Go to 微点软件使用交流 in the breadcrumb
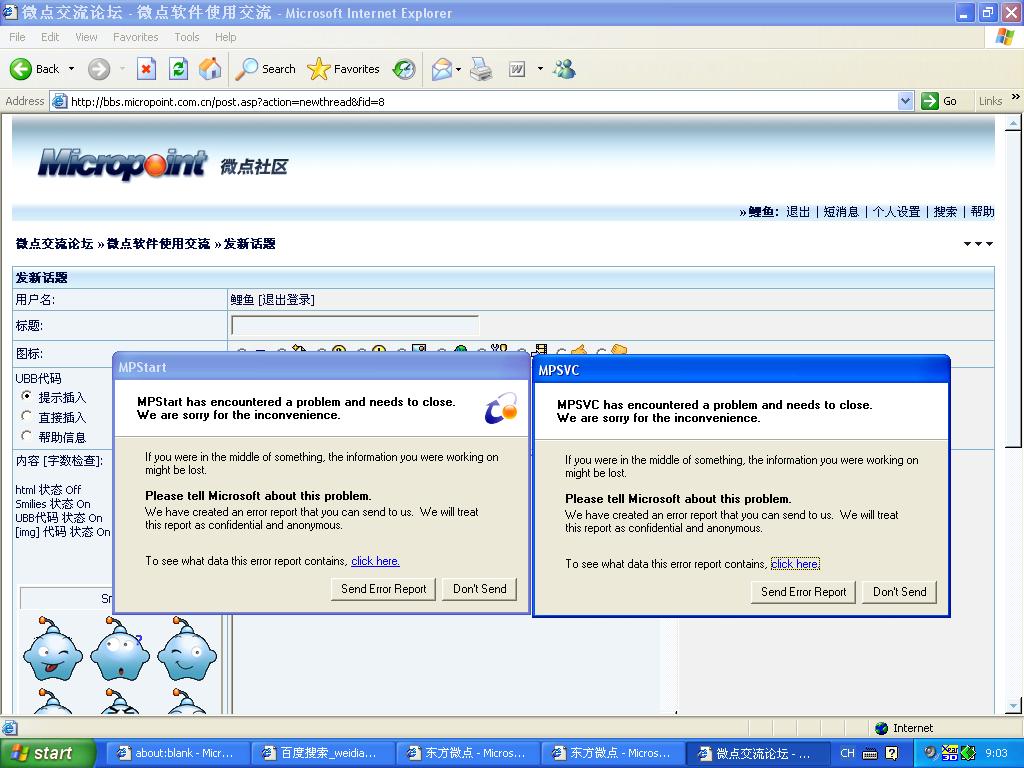Viewport: 1024px width, 768px height. coord(159,244)
